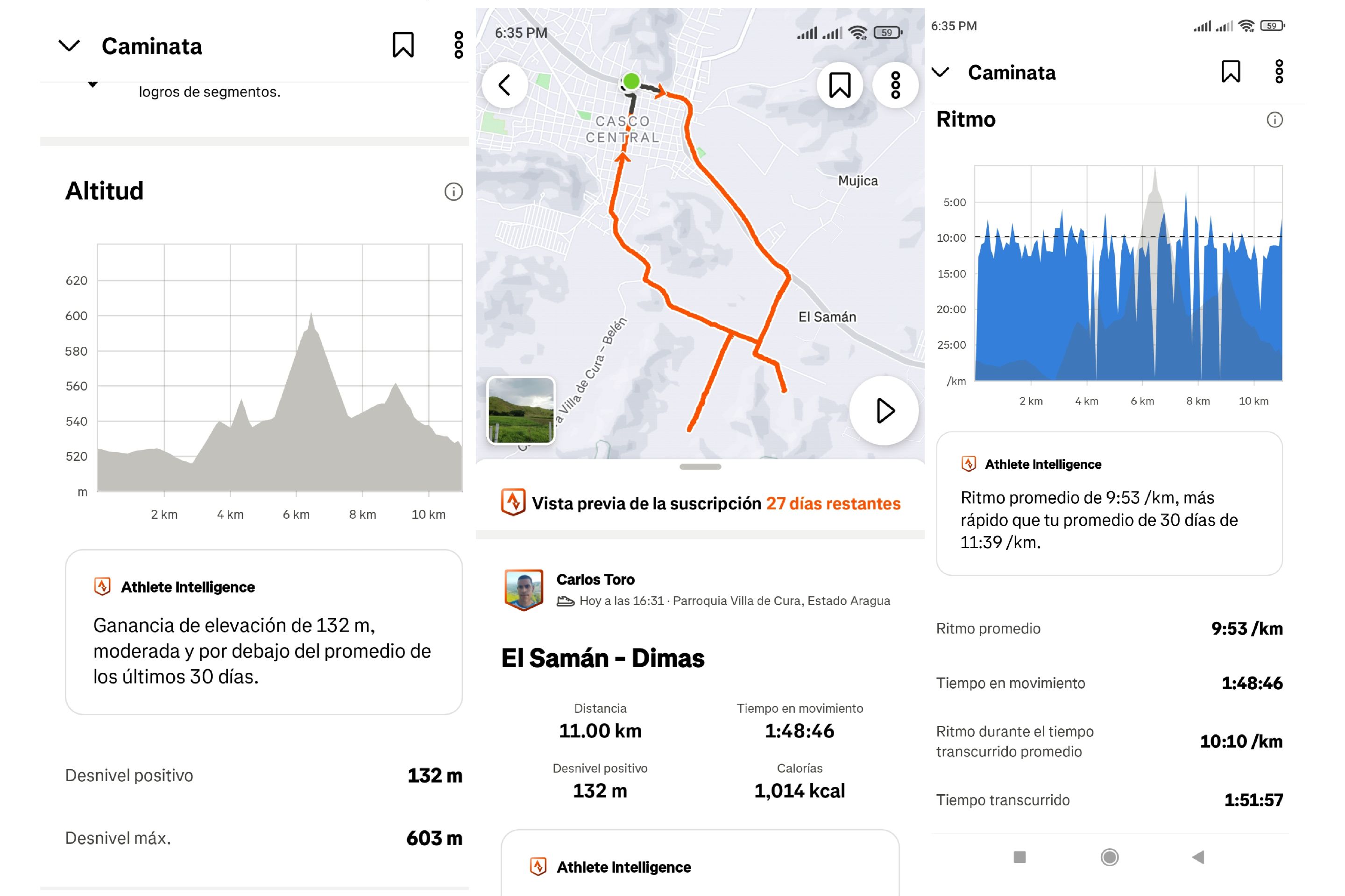Play the route flyover animation
Screen dimensions: 1345x896
[x=884, y=410]
